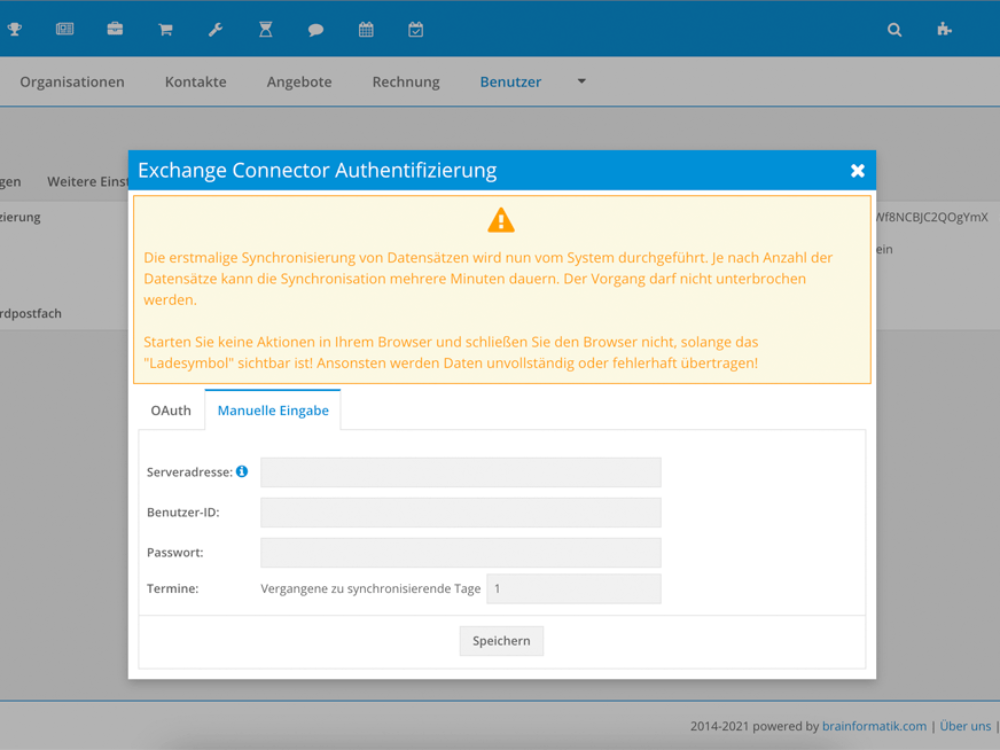Image resolution: width=1000 pixels, height=750 pixels.
Task: Follow the brainformatik.com link
Action: [x=874, y=726]
